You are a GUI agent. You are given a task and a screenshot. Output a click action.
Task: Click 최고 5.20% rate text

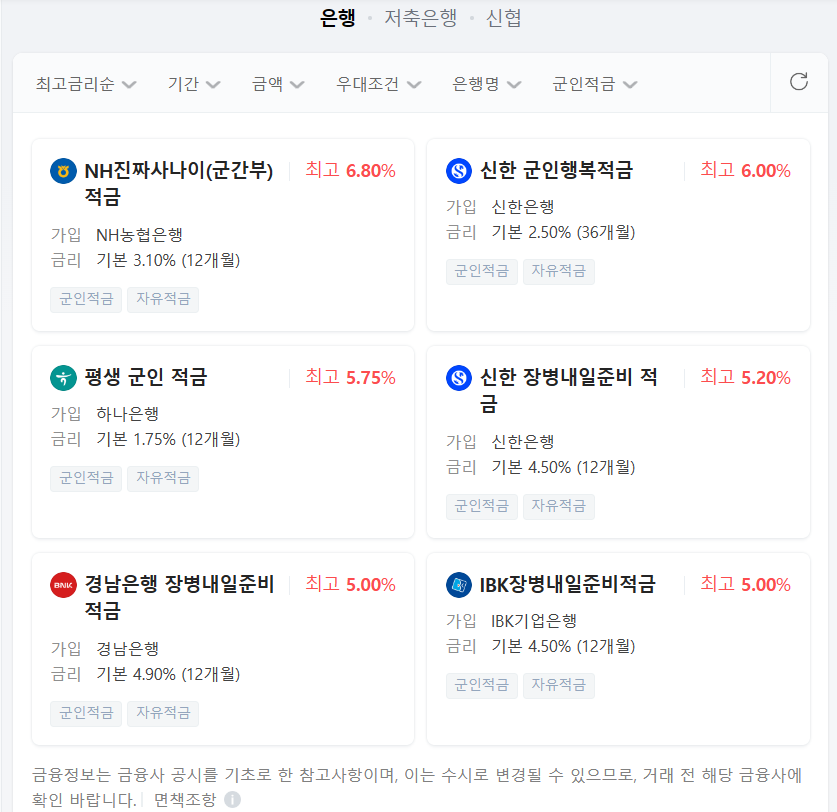pos(745,377)
